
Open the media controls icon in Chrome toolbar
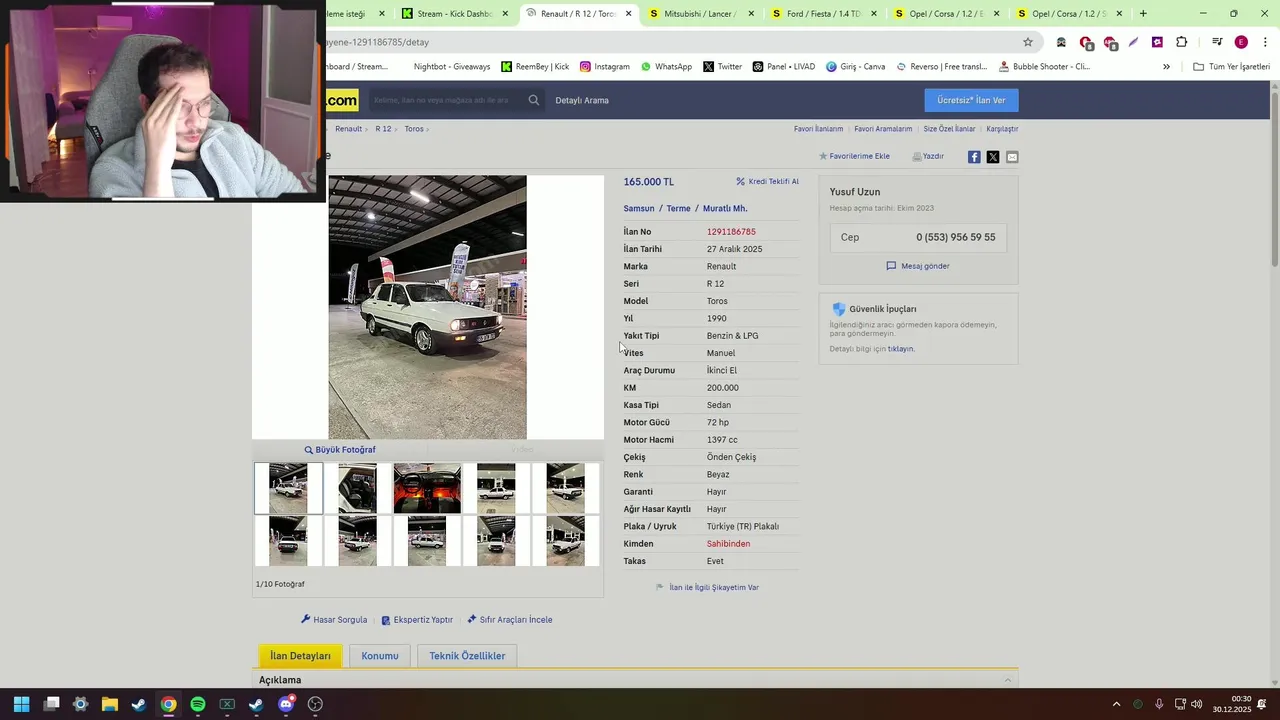coord(1217,42)
